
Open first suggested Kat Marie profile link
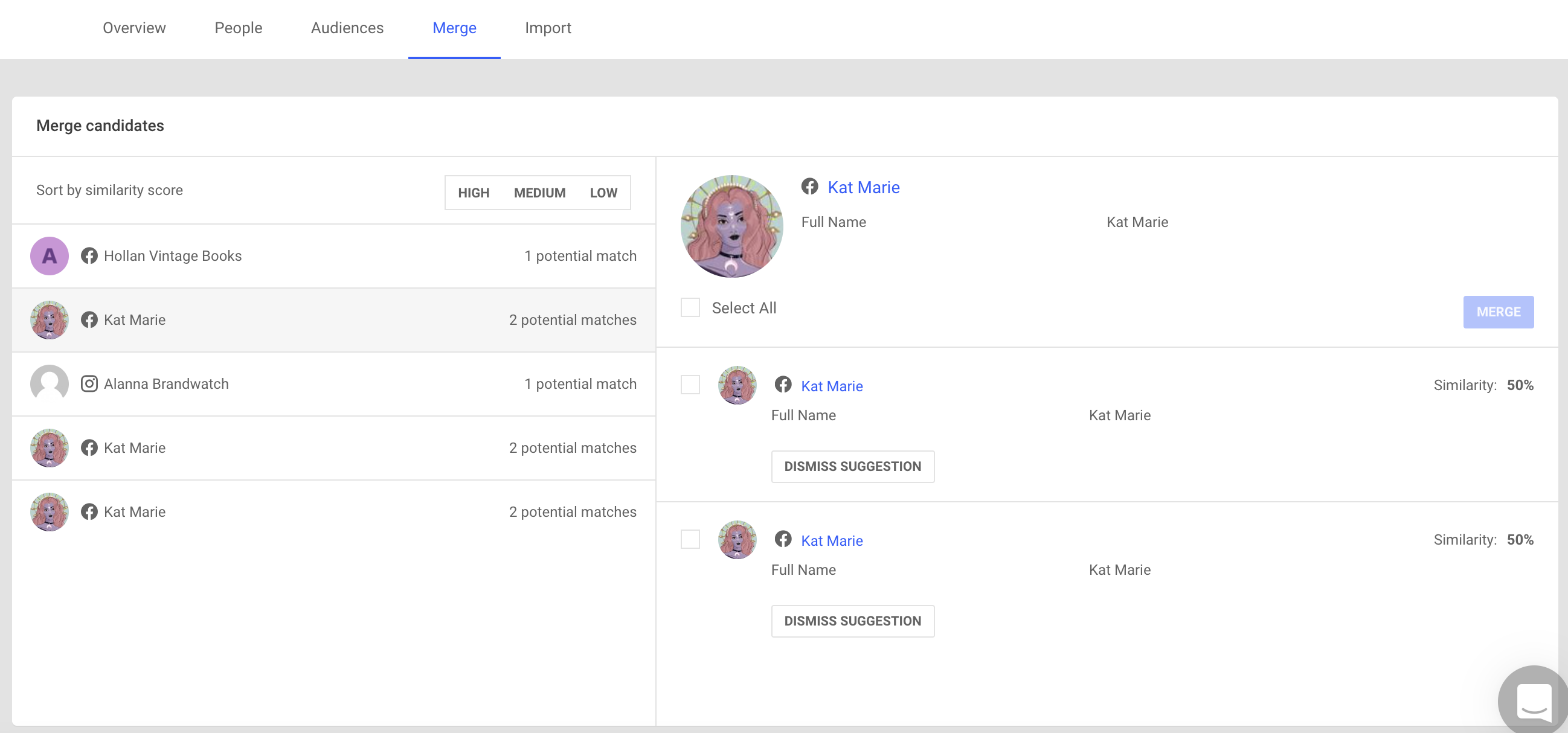click(832, 386)
